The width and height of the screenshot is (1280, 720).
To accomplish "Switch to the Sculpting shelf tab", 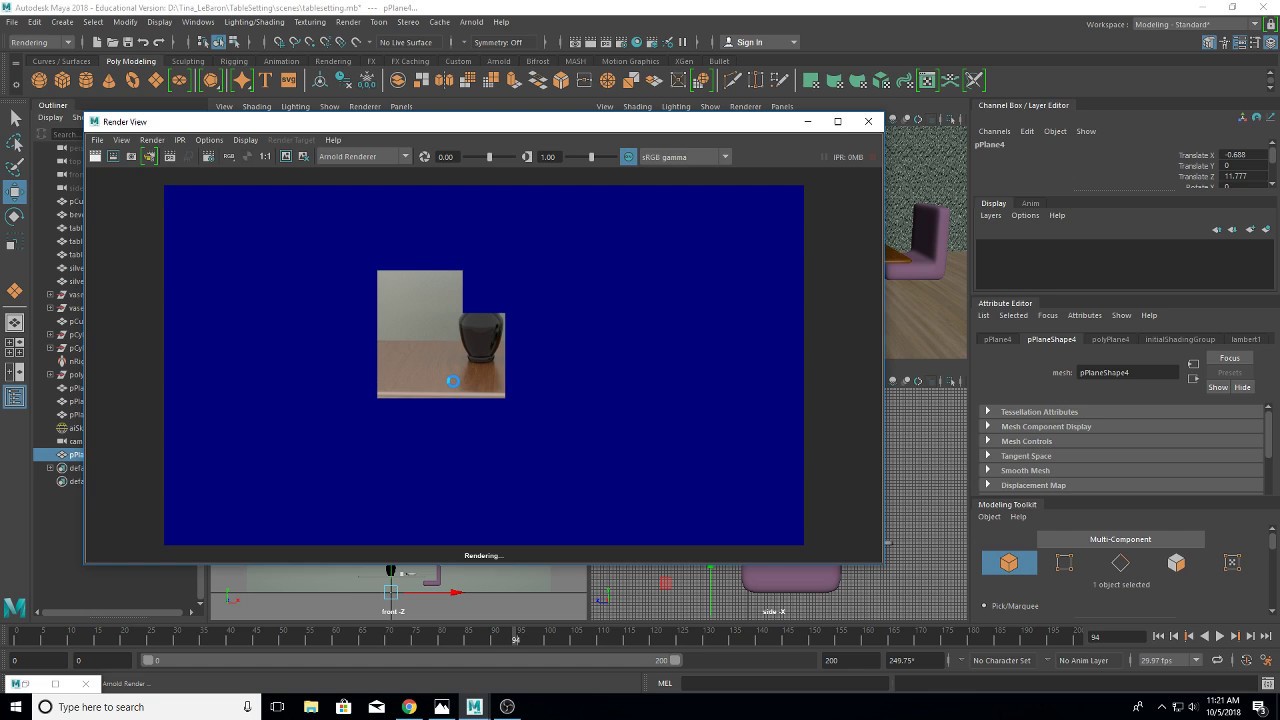I will tap(187, 61).
